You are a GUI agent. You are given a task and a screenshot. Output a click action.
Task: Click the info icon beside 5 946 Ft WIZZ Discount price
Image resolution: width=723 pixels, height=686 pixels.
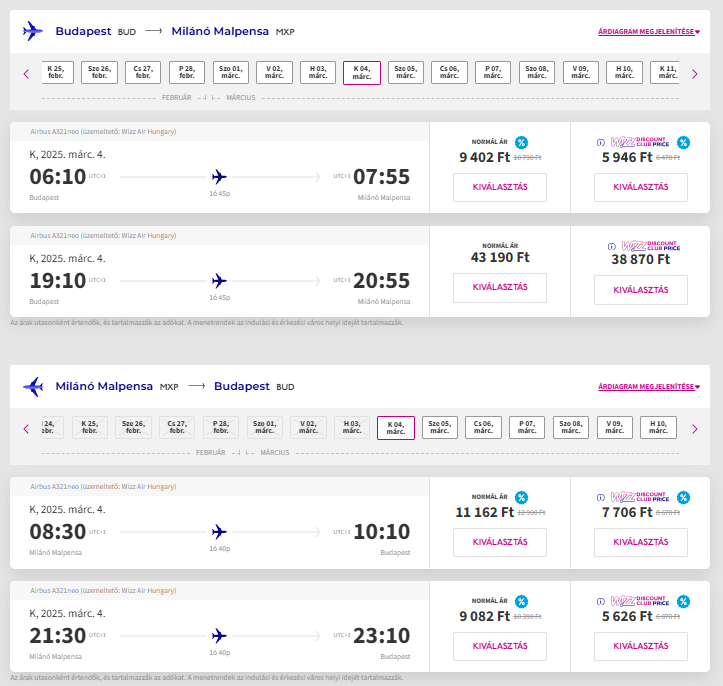pyautogui.click(x=600, y=142)
